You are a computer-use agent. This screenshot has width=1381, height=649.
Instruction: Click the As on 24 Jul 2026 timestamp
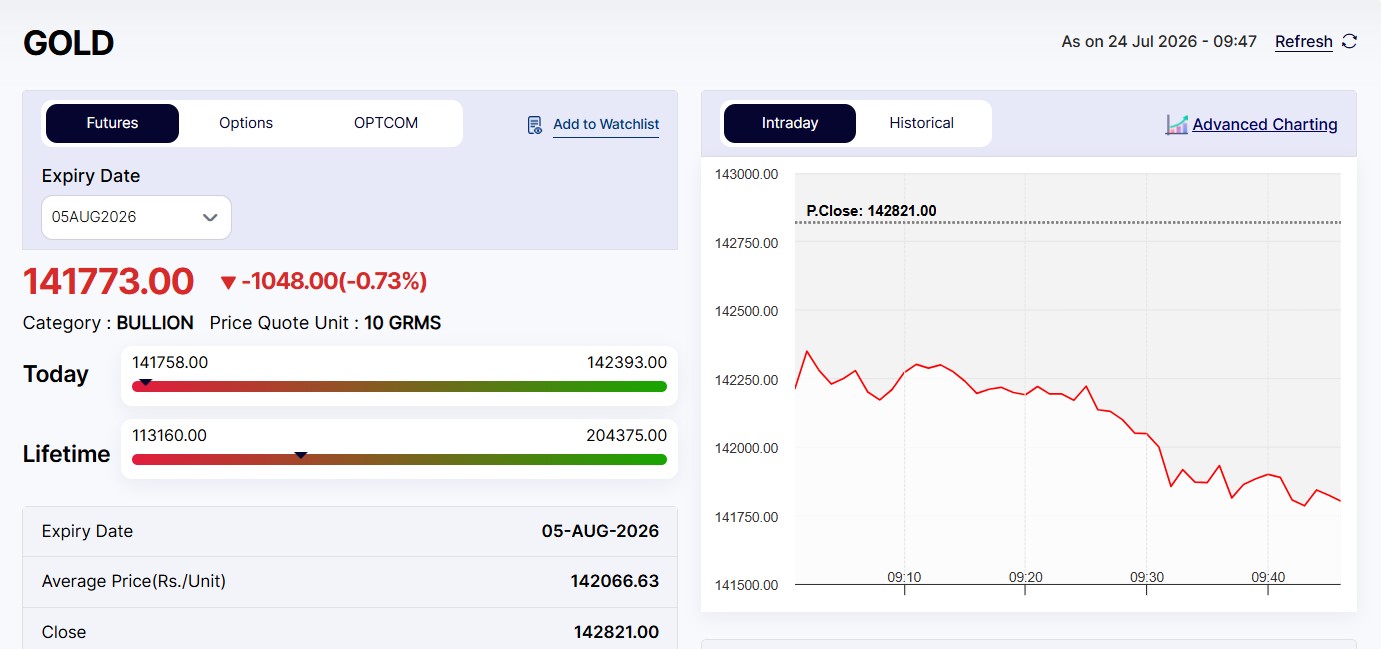(x=1159, y=42)
